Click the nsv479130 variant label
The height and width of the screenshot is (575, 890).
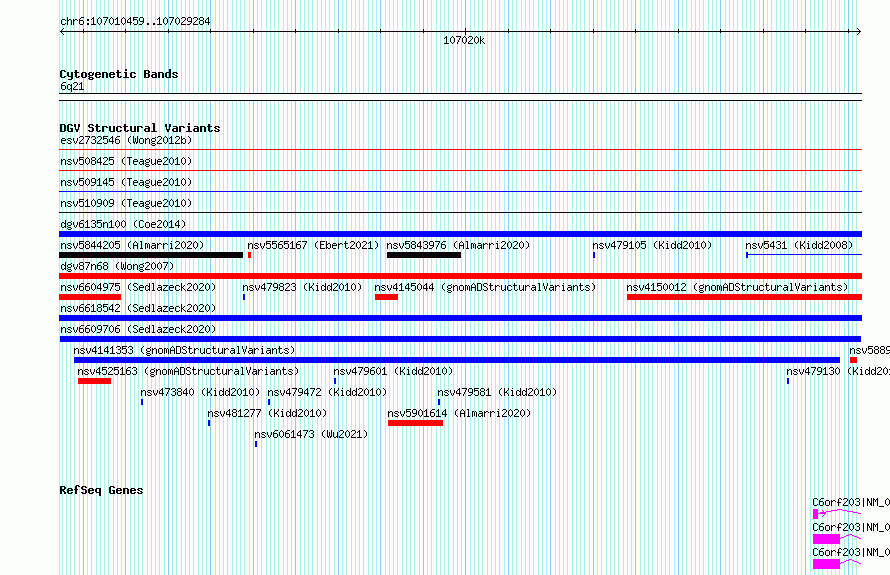coord(838,371)
